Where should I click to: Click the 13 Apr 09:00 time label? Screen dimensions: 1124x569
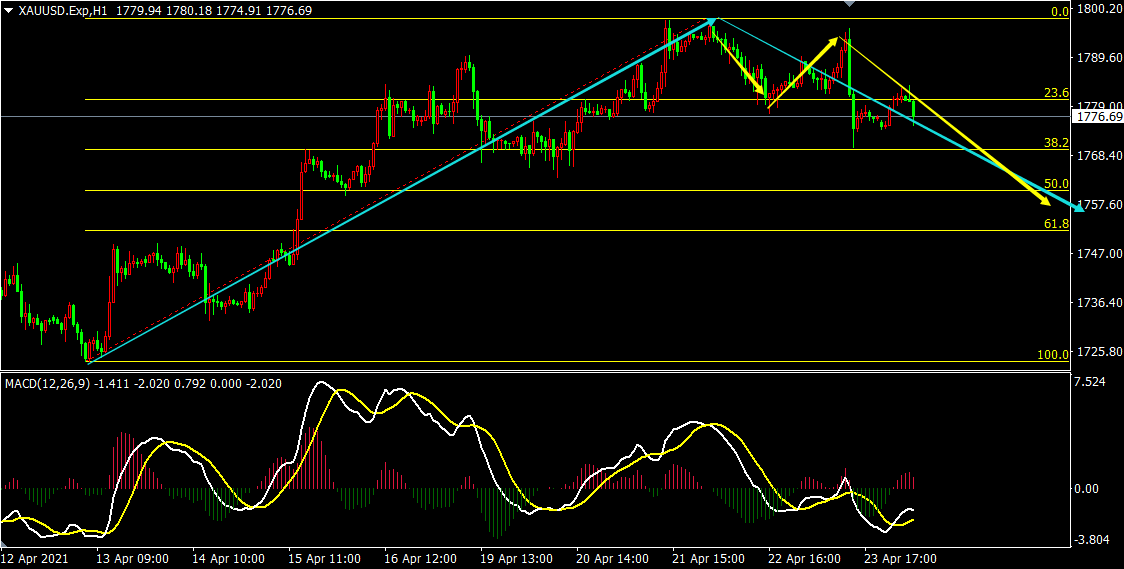point(132,559)
